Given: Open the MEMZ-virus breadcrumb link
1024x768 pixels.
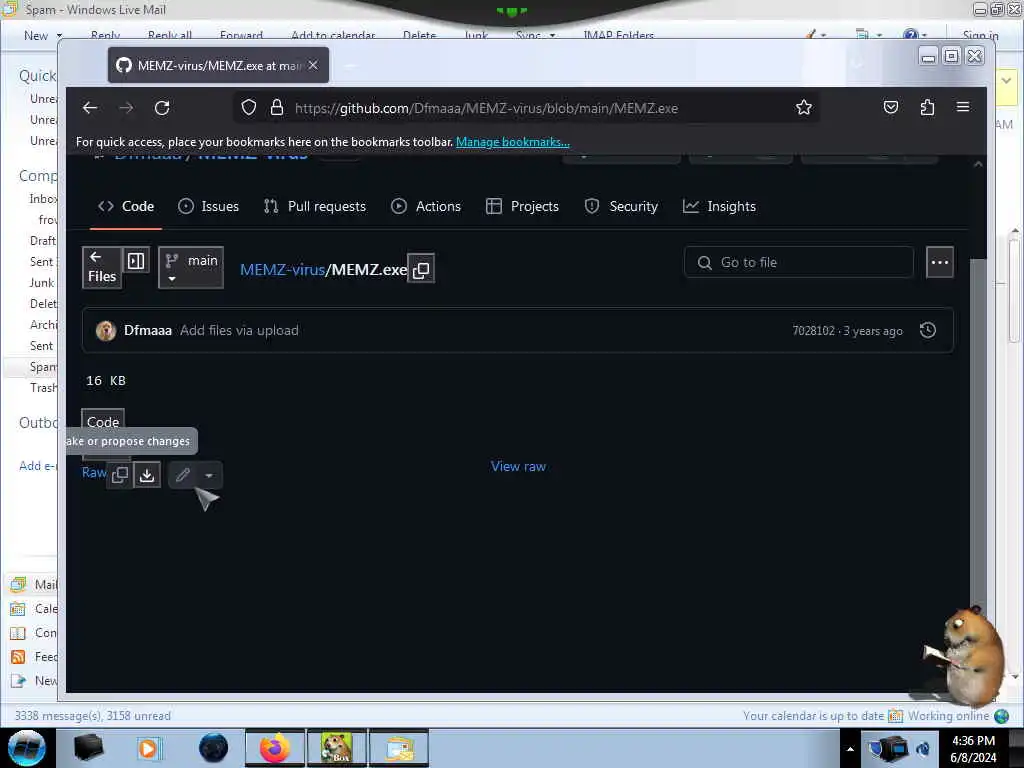Looking at the screenshot, I should pos(282,270).
